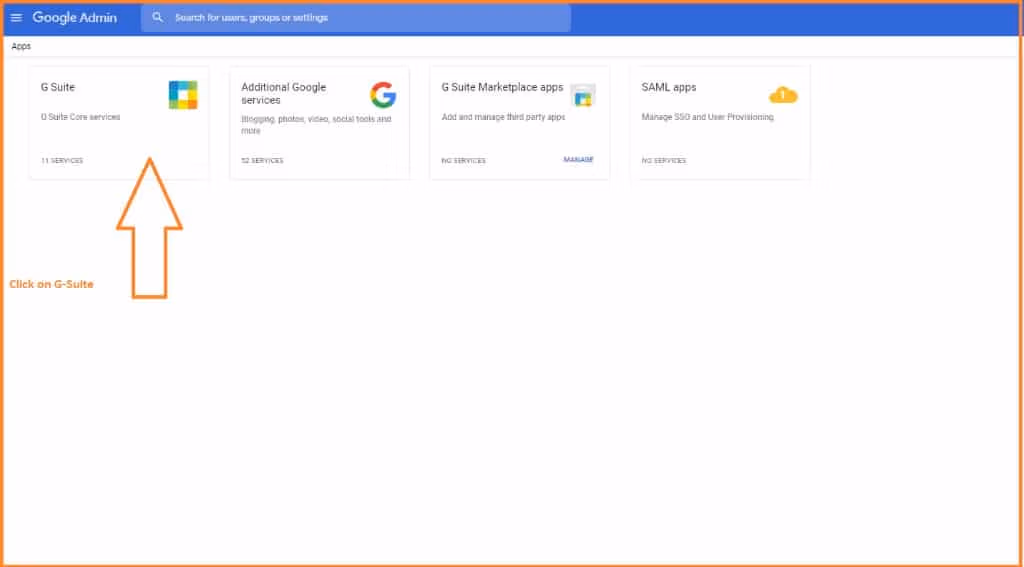
Task: Click No Services label on SAML apps card
Action: [664, 160]
